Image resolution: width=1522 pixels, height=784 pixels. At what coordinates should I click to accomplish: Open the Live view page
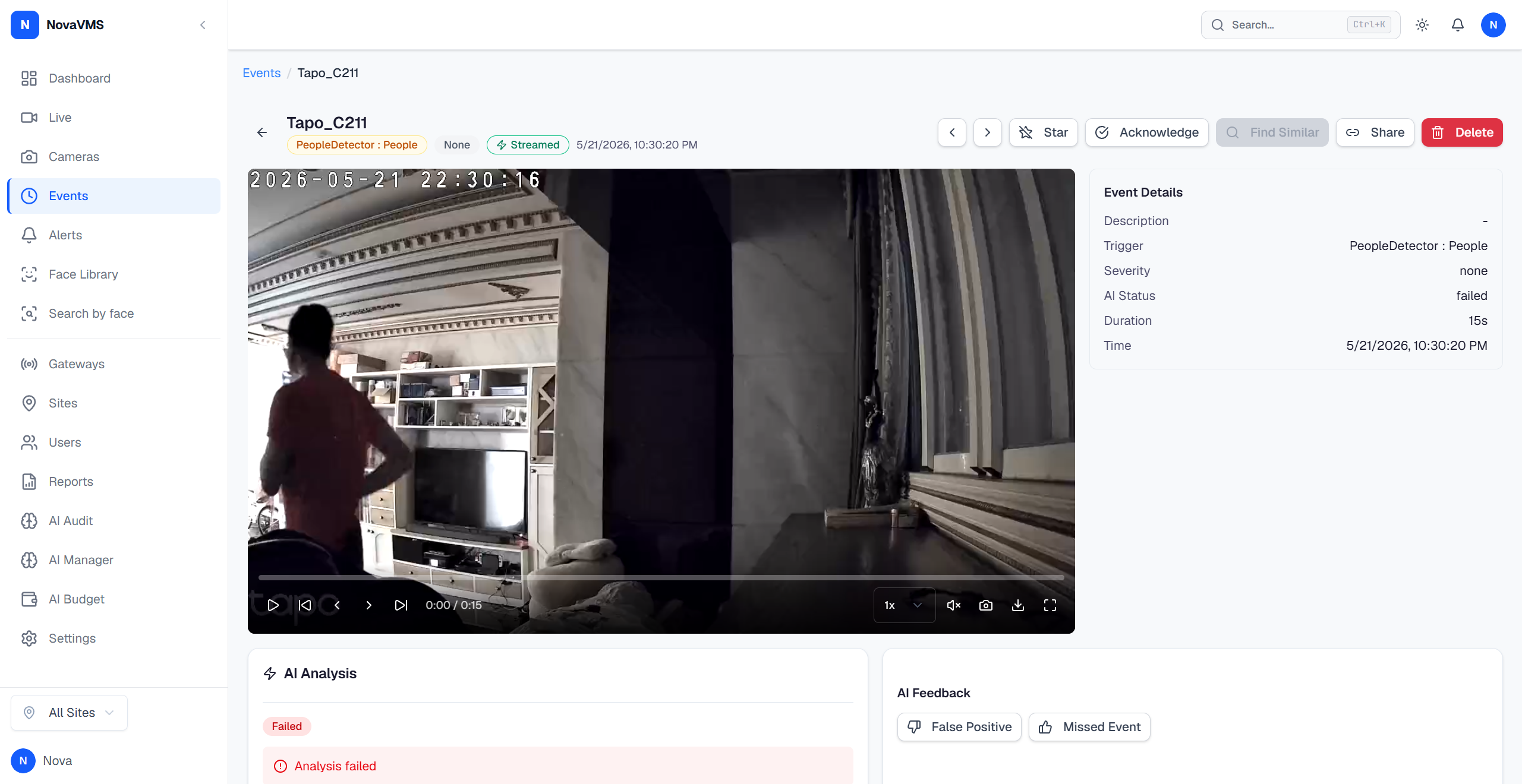click(x=114, y=118)
